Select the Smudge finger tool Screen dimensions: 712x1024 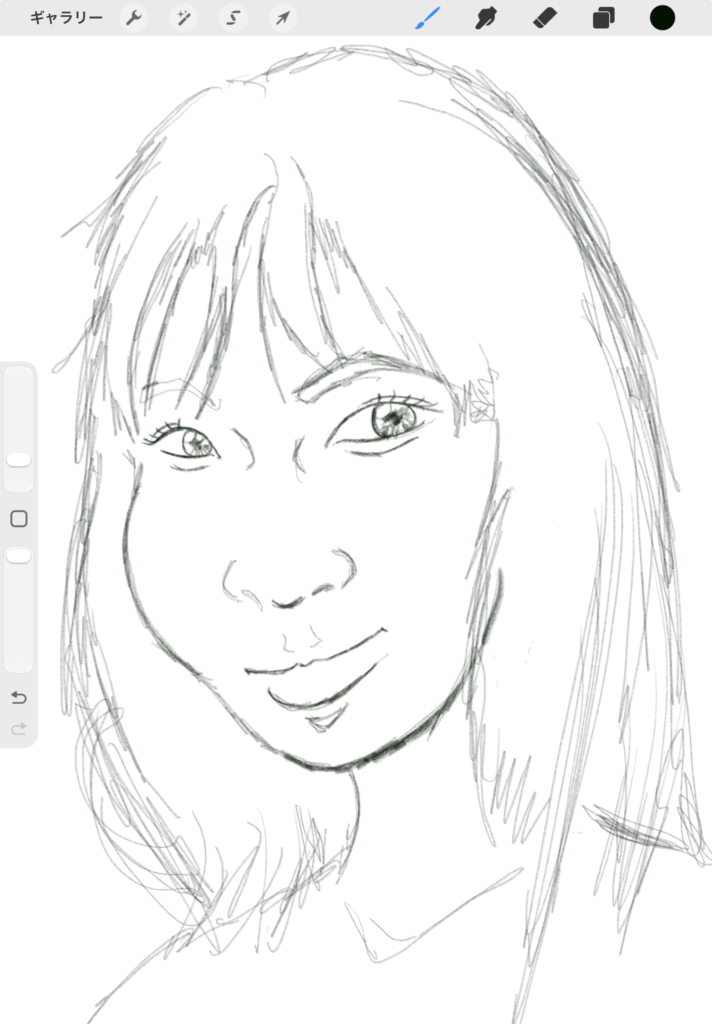(x=486, y=18)
